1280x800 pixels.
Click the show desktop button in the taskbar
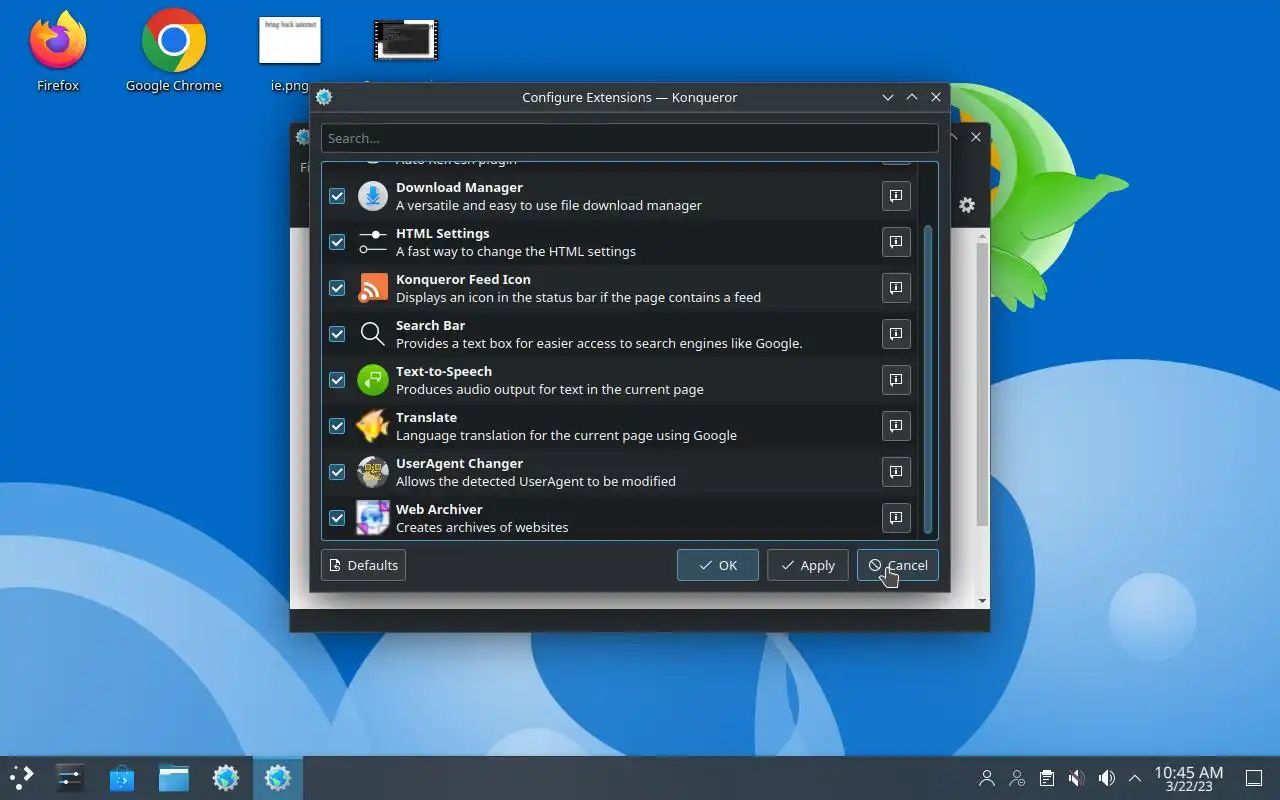pos(1254,778)
